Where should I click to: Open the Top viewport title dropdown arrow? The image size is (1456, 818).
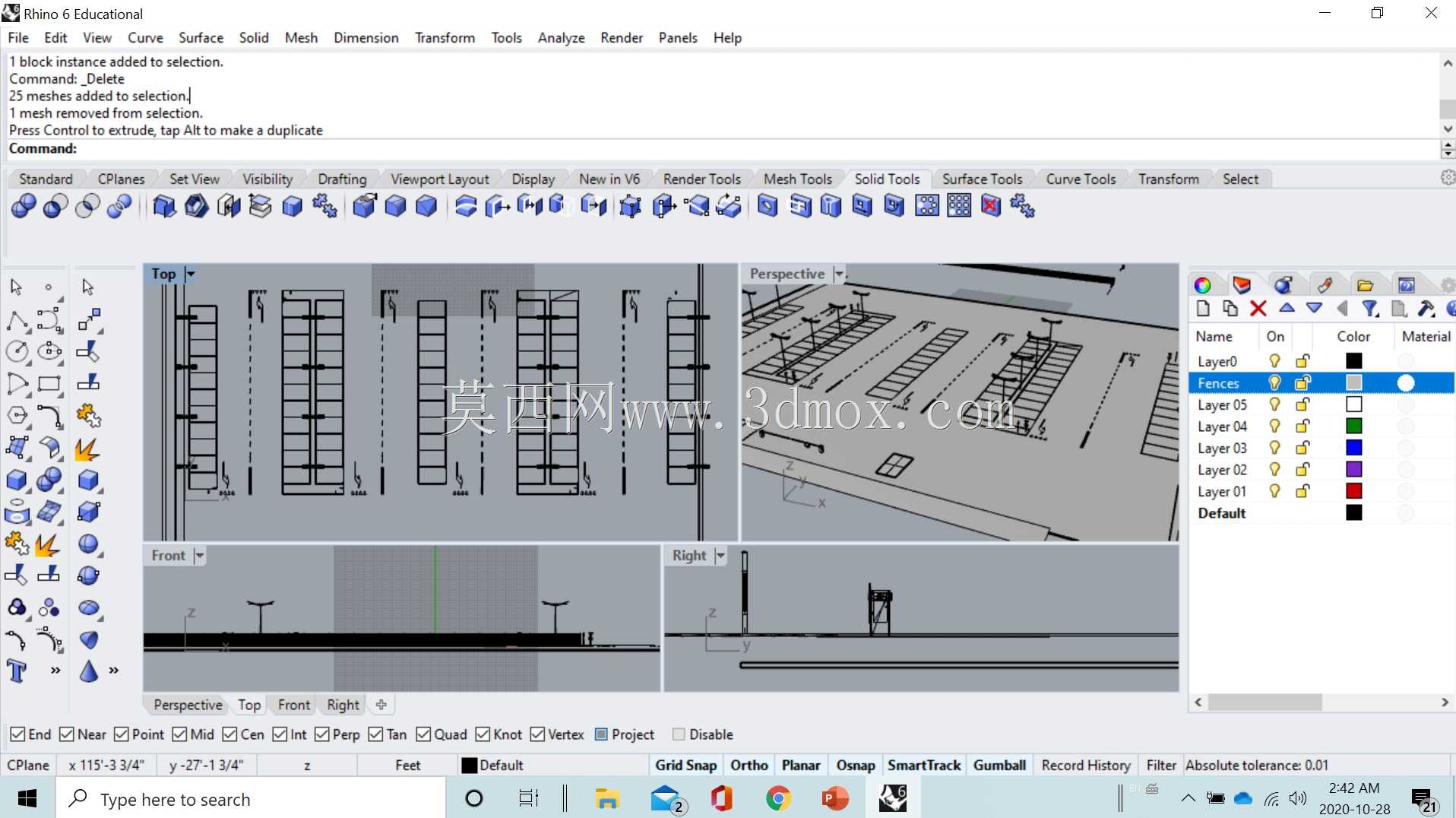click(190, 274)
